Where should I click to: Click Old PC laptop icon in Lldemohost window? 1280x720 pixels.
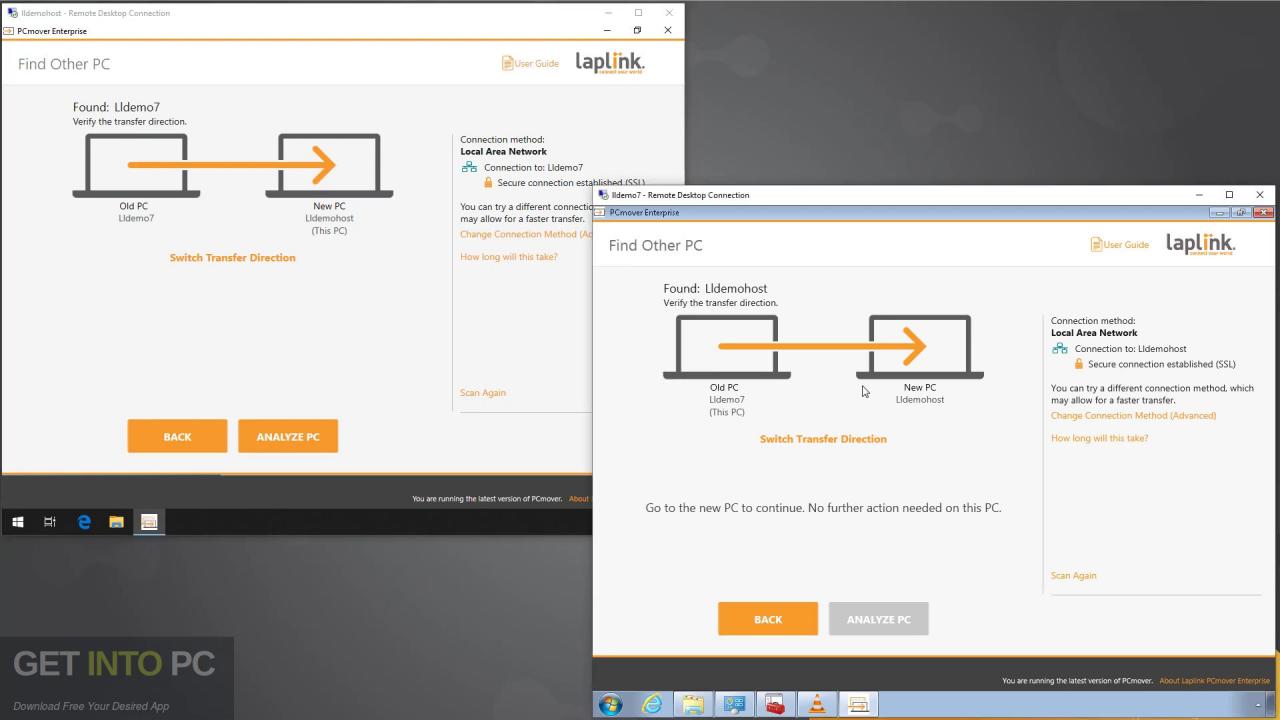pyautogui.click(x=136, y=166)
